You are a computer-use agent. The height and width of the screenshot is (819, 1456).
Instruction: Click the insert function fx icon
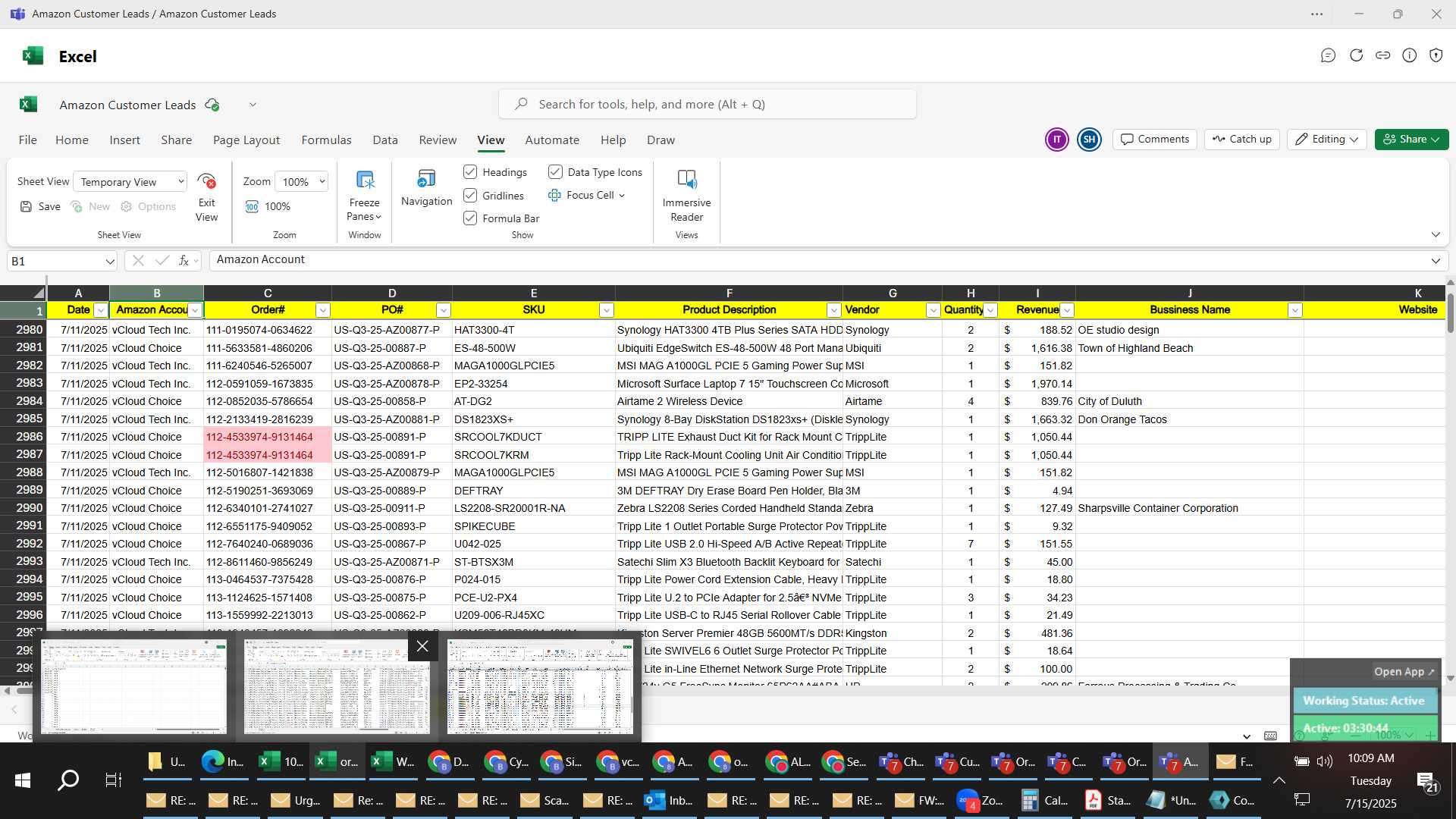tap(184, 260)
